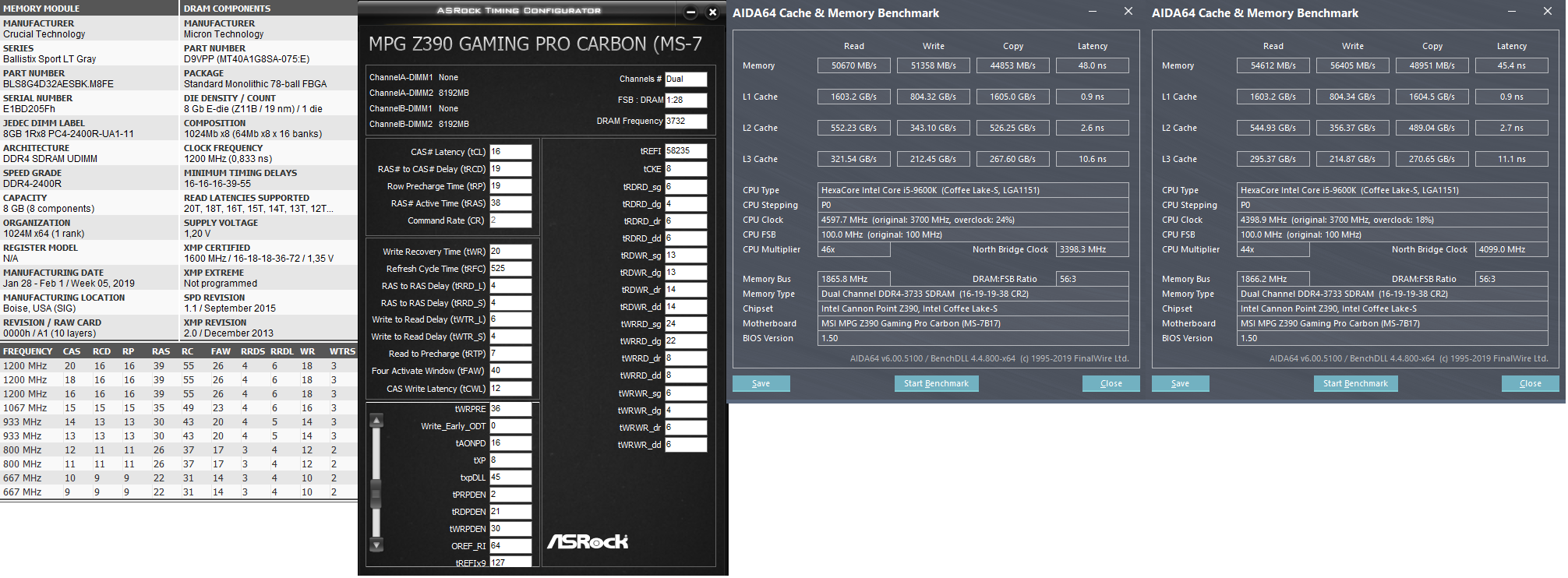The image size is (1568, 578).
Task: Select the tCKE value field
Action: (x=686, y=169)
